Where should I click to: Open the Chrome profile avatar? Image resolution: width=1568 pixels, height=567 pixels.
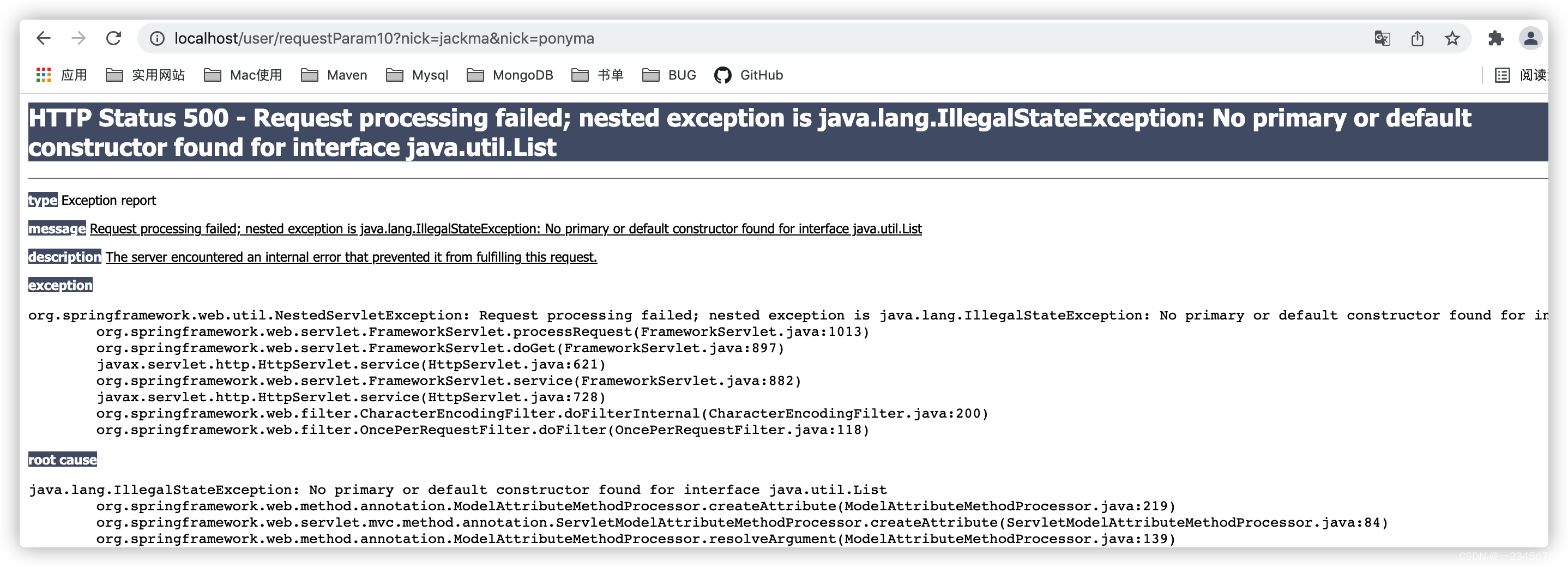tap(1531, 38)
